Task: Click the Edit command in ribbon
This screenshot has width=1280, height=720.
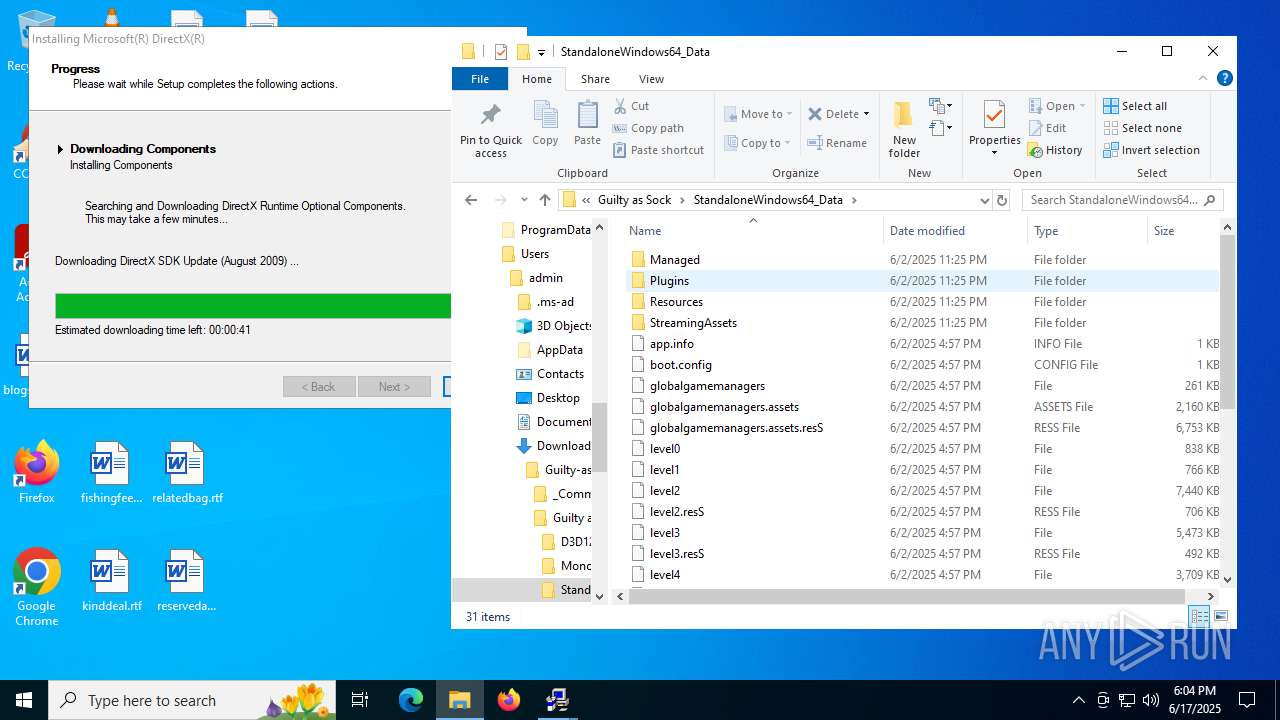Action: (1047, 128)
